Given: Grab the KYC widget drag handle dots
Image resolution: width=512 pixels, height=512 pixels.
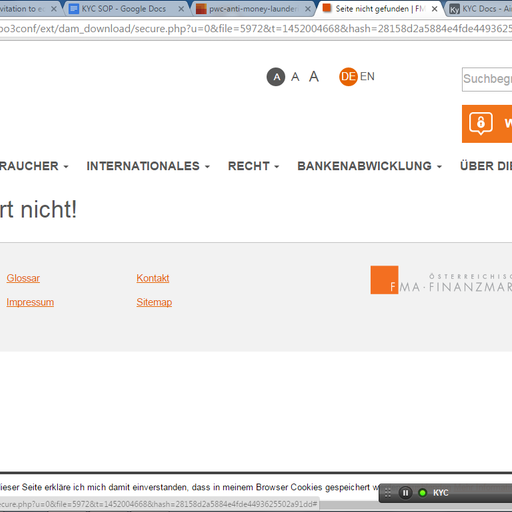Looking at the screenshot, I should point(388,493).
